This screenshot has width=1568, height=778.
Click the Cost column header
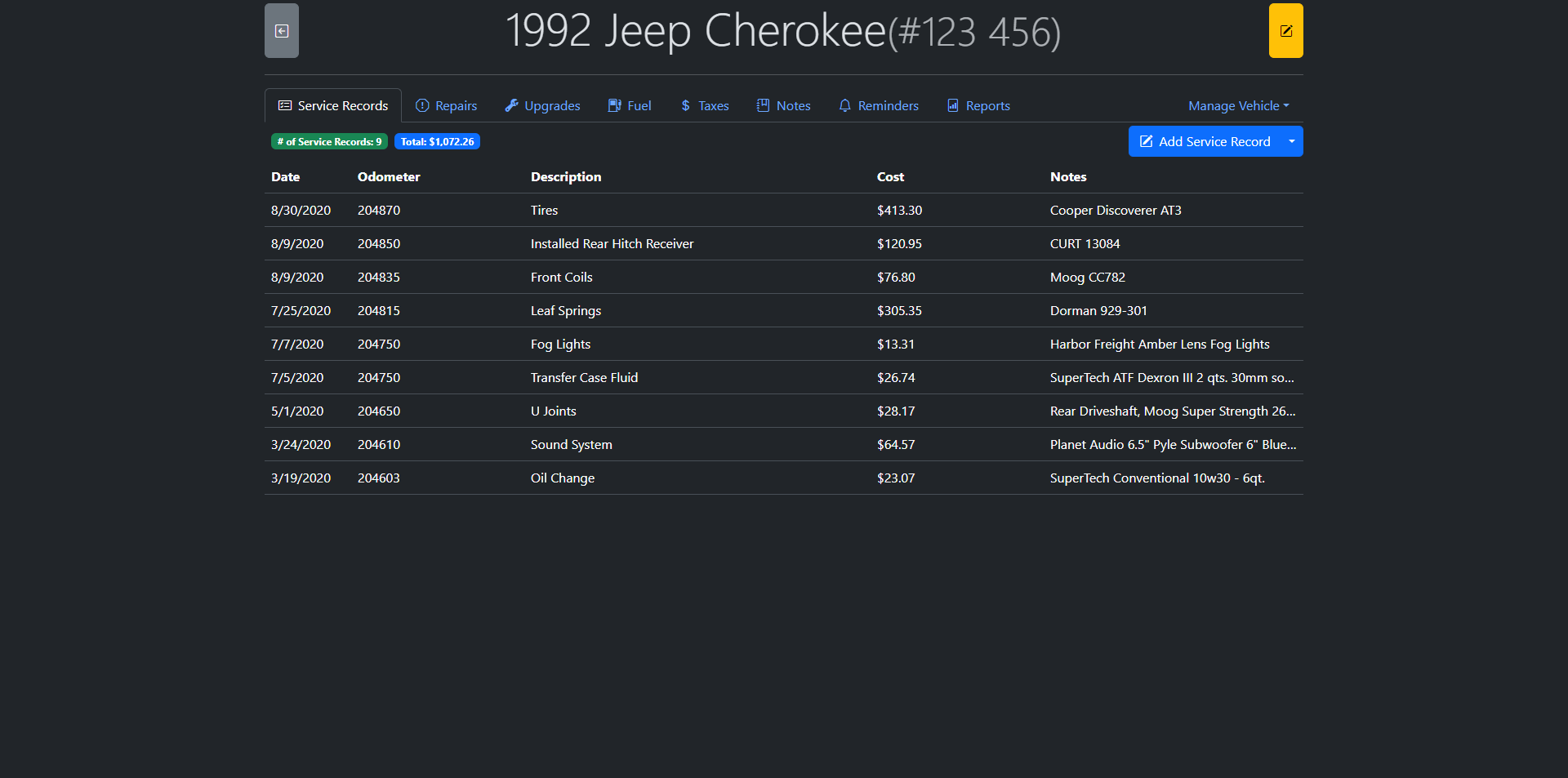click(x=890, y=176)
